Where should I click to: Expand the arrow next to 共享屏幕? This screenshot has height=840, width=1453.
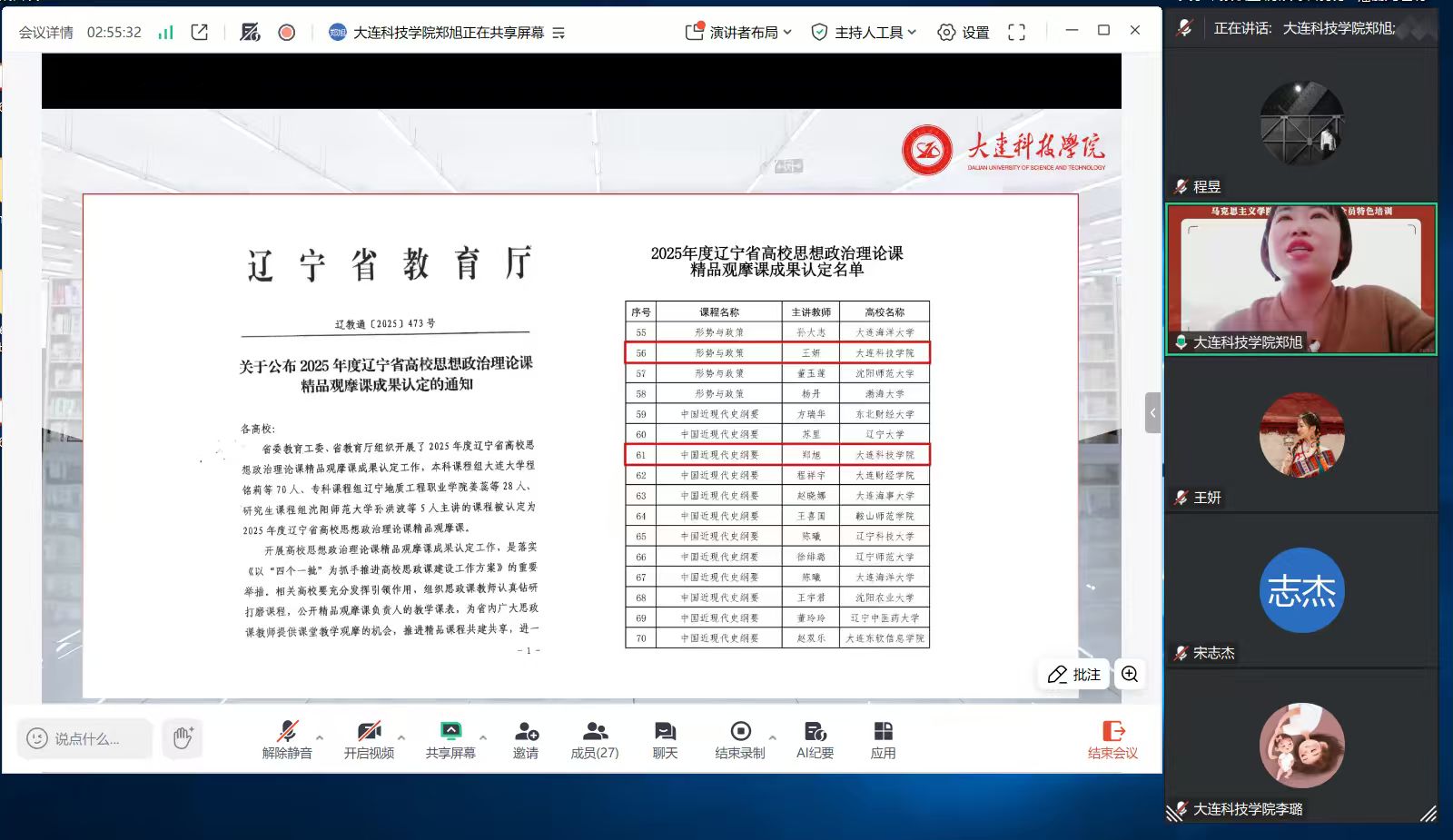pos(483,737)
